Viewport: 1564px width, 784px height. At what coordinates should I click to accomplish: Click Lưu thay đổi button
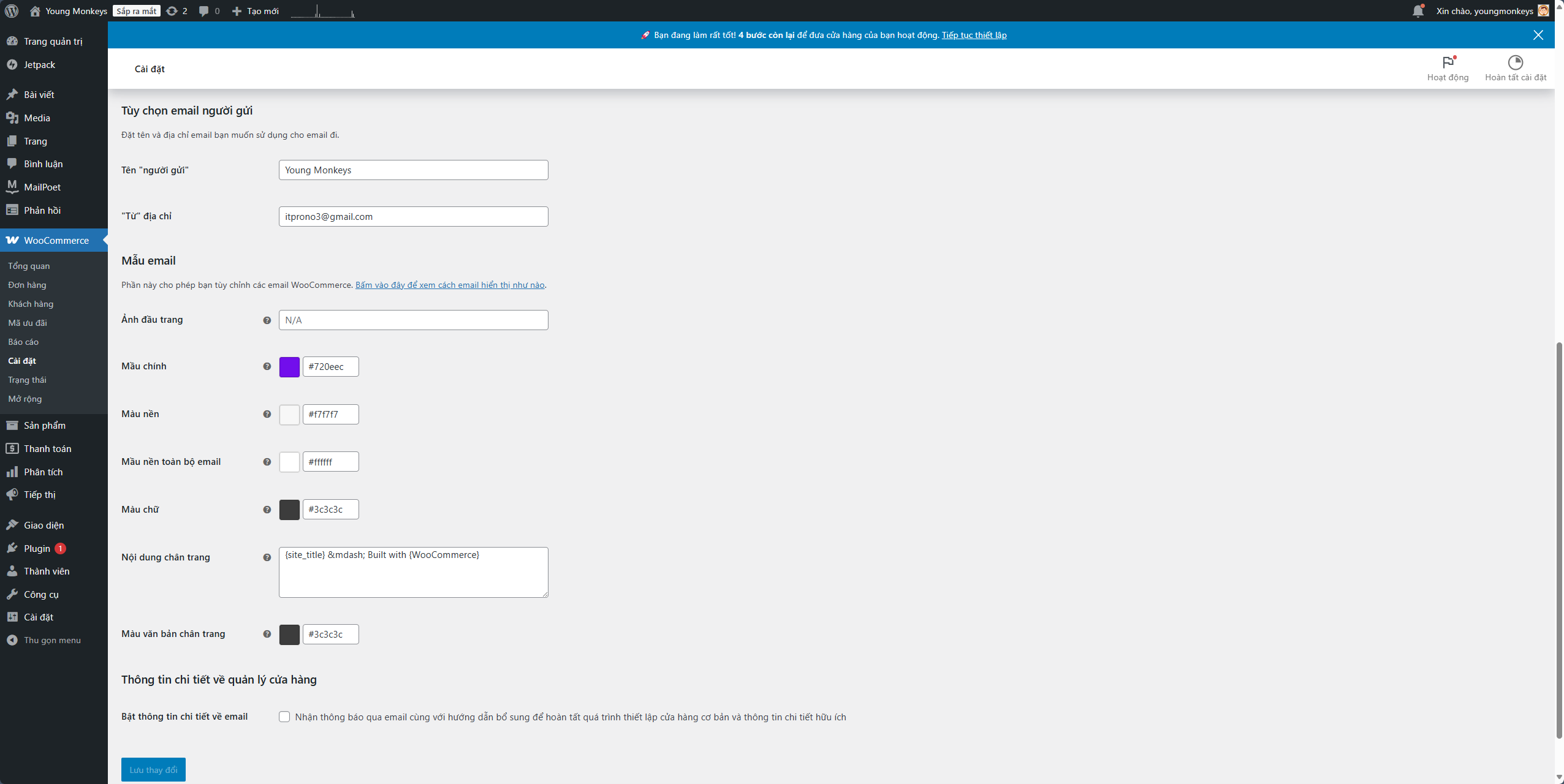click(x=153, y=770)
